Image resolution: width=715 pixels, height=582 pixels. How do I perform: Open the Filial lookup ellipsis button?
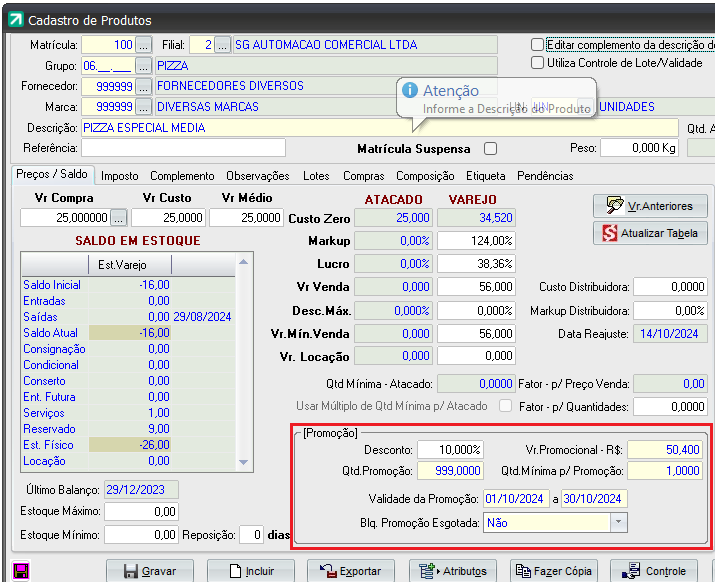223,45
